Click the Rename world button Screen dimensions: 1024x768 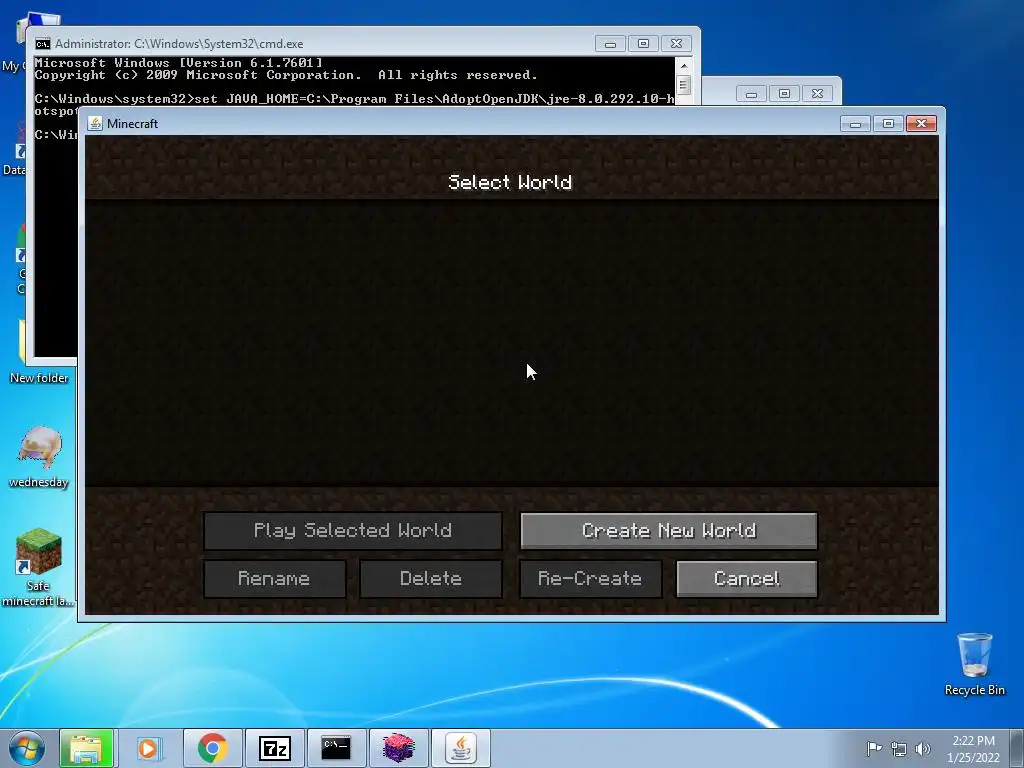click(x=274, y=579)
